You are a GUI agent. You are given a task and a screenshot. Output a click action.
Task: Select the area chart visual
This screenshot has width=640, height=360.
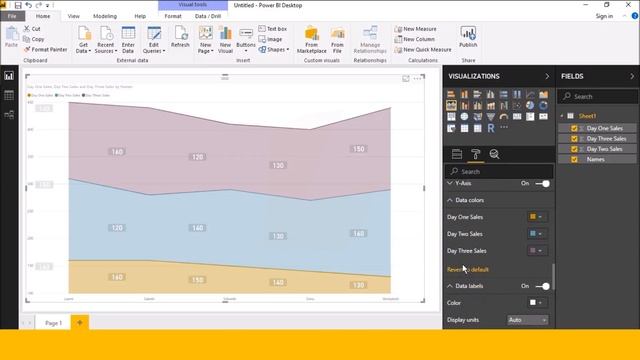tap(543, 95)
